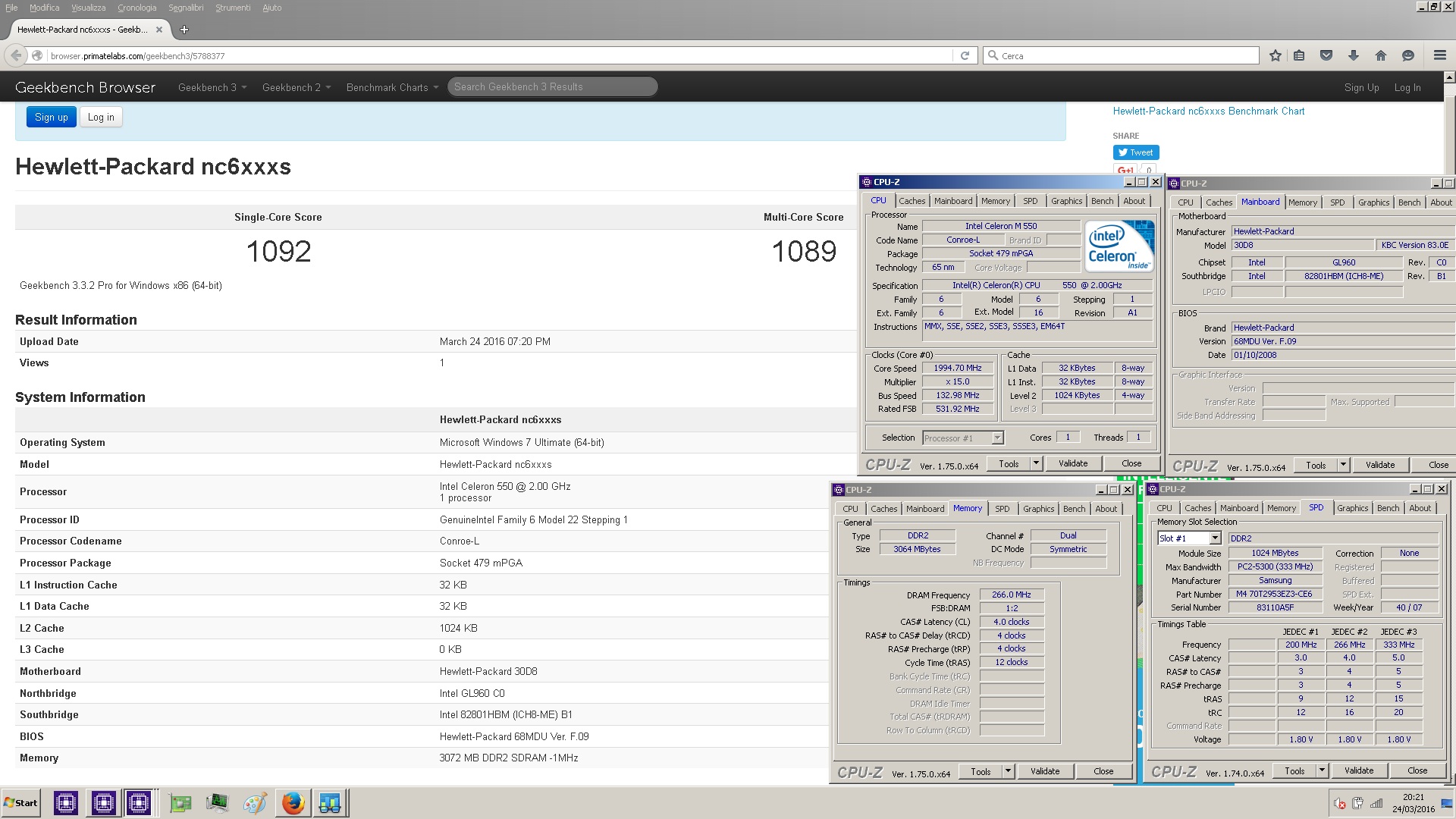
Task: Open the Geekbench 3 dropdown menu
Action: click(x=212, y=87)
